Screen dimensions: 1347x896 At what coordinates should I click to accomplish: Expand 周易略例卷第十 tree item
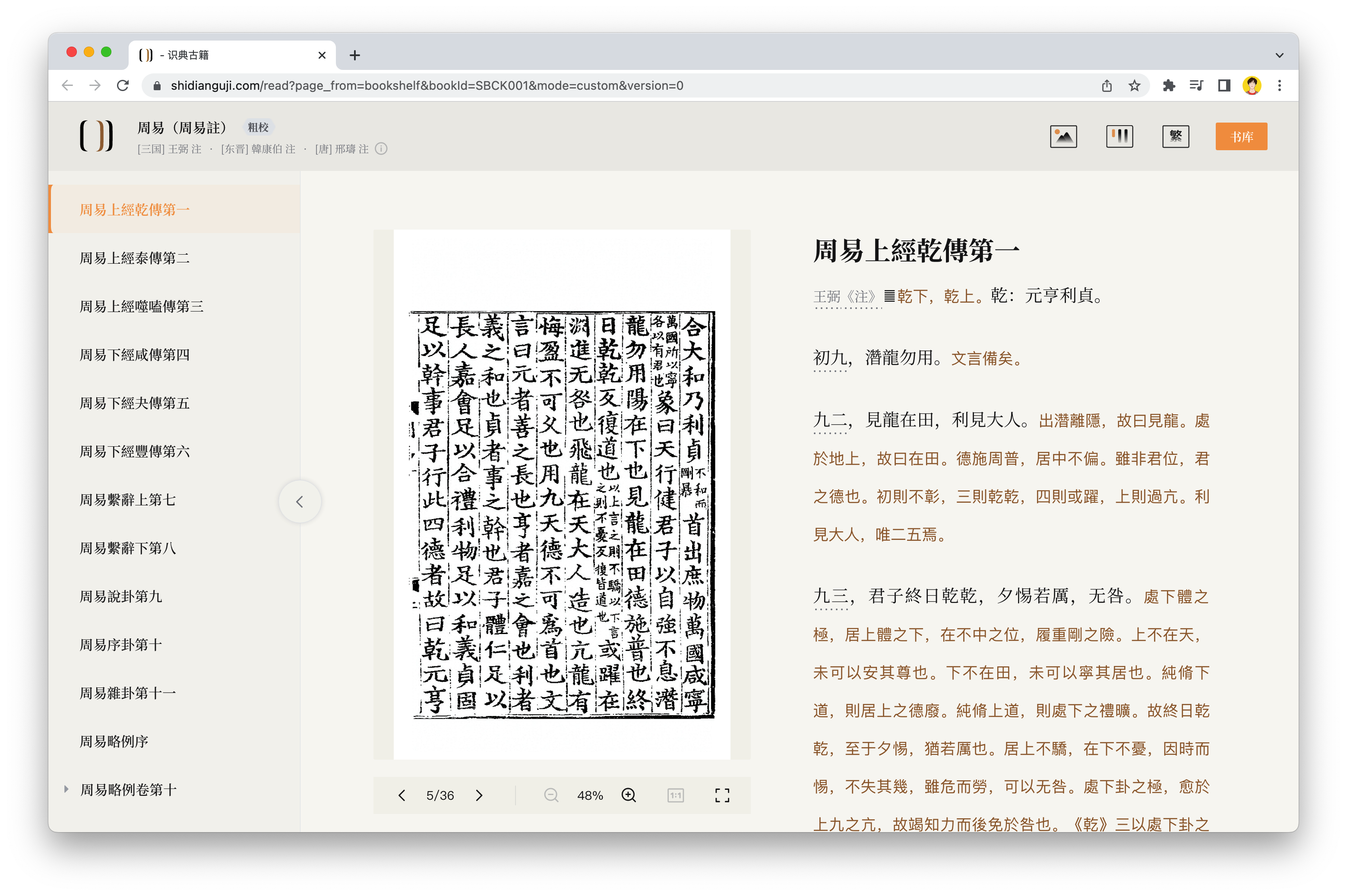[66, 789]
